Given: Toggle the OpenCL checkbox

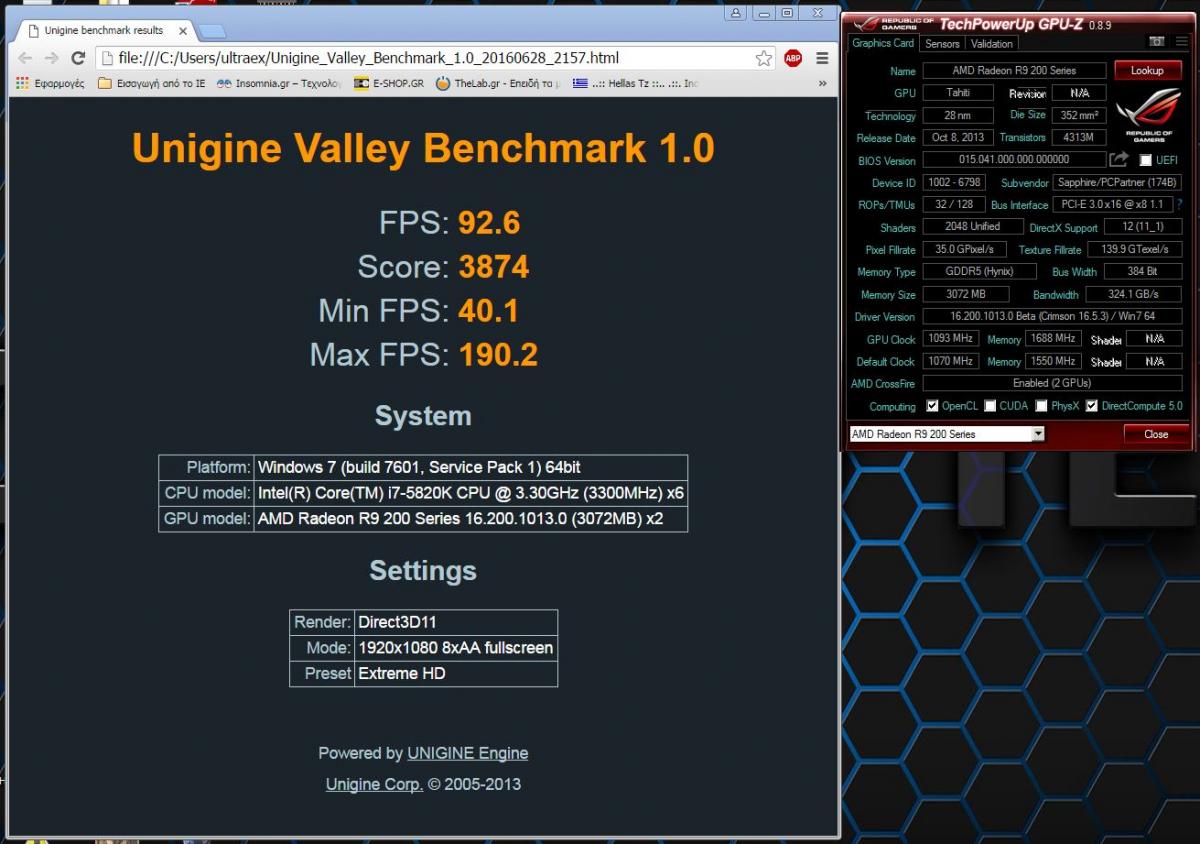Looking at the screenshot, I should [x=932, y=406].
